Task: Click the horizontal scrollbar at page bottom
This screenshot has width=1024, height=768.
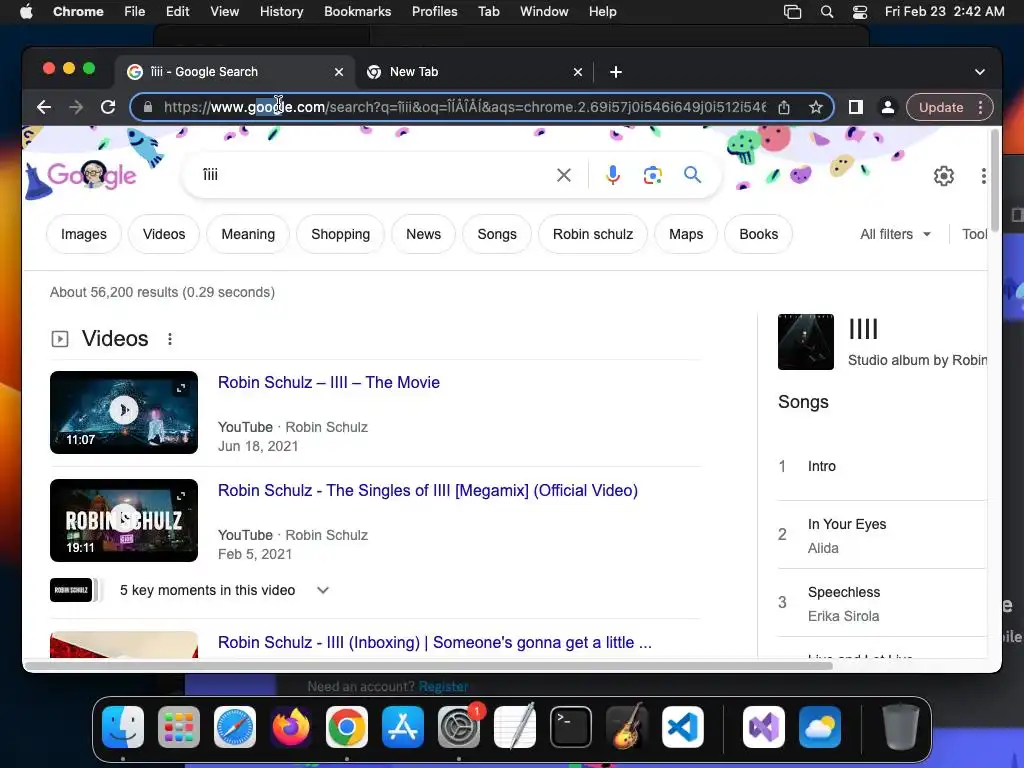Action: pyautogui.click(x=429, y=666)
